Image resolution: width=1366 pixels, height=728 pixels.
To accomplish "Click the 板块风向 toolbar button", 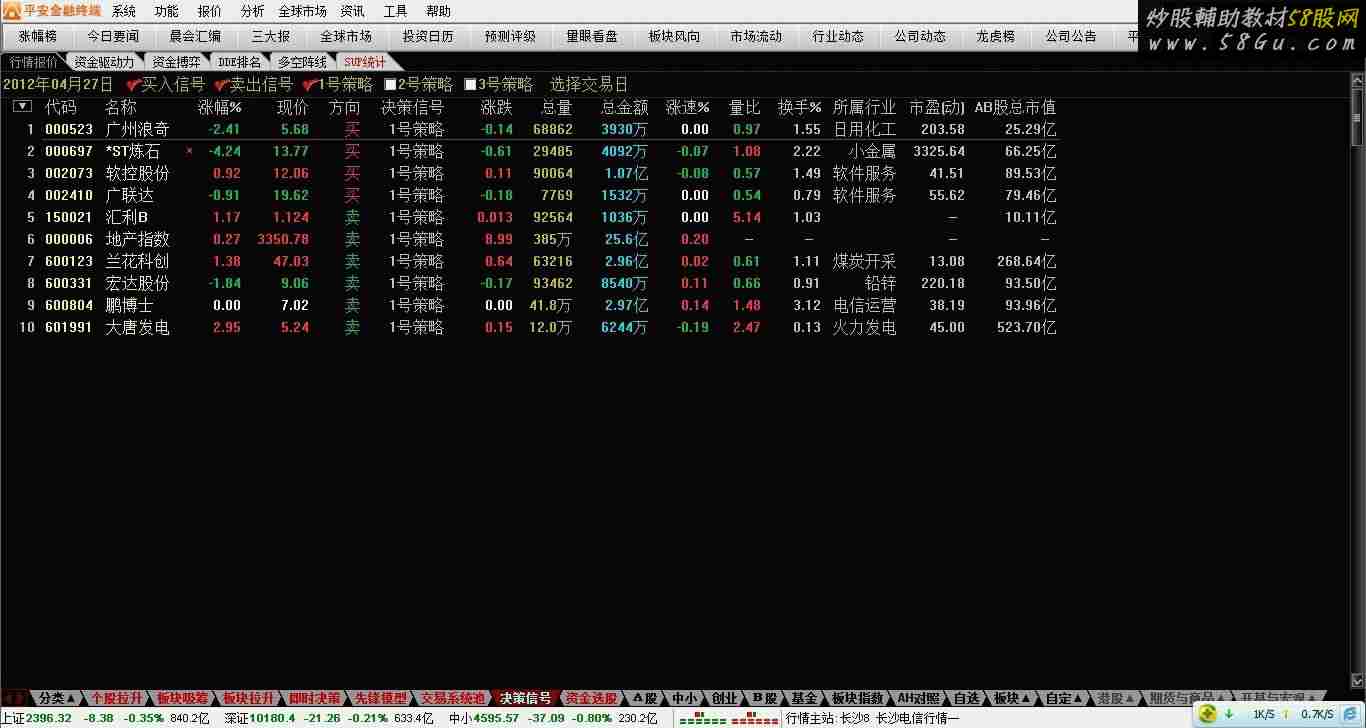I will click(x=674, y=36).
